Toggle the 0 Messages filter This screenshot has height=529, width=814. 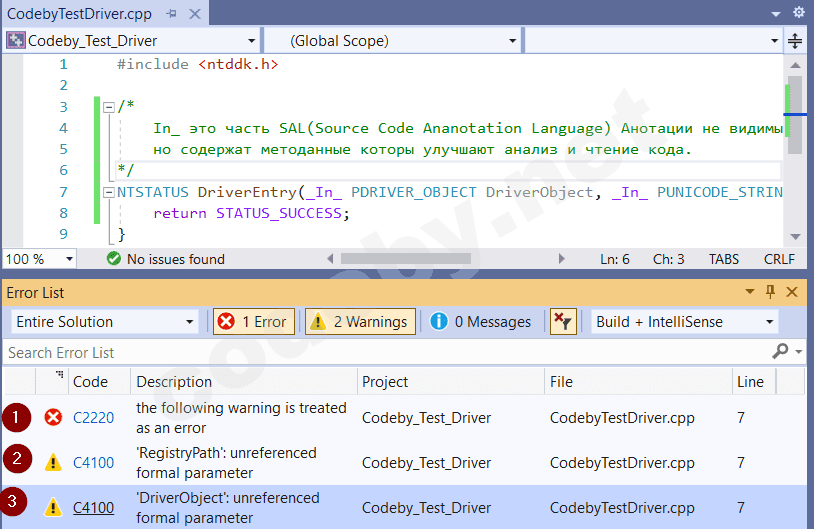[x=481, y=321]
